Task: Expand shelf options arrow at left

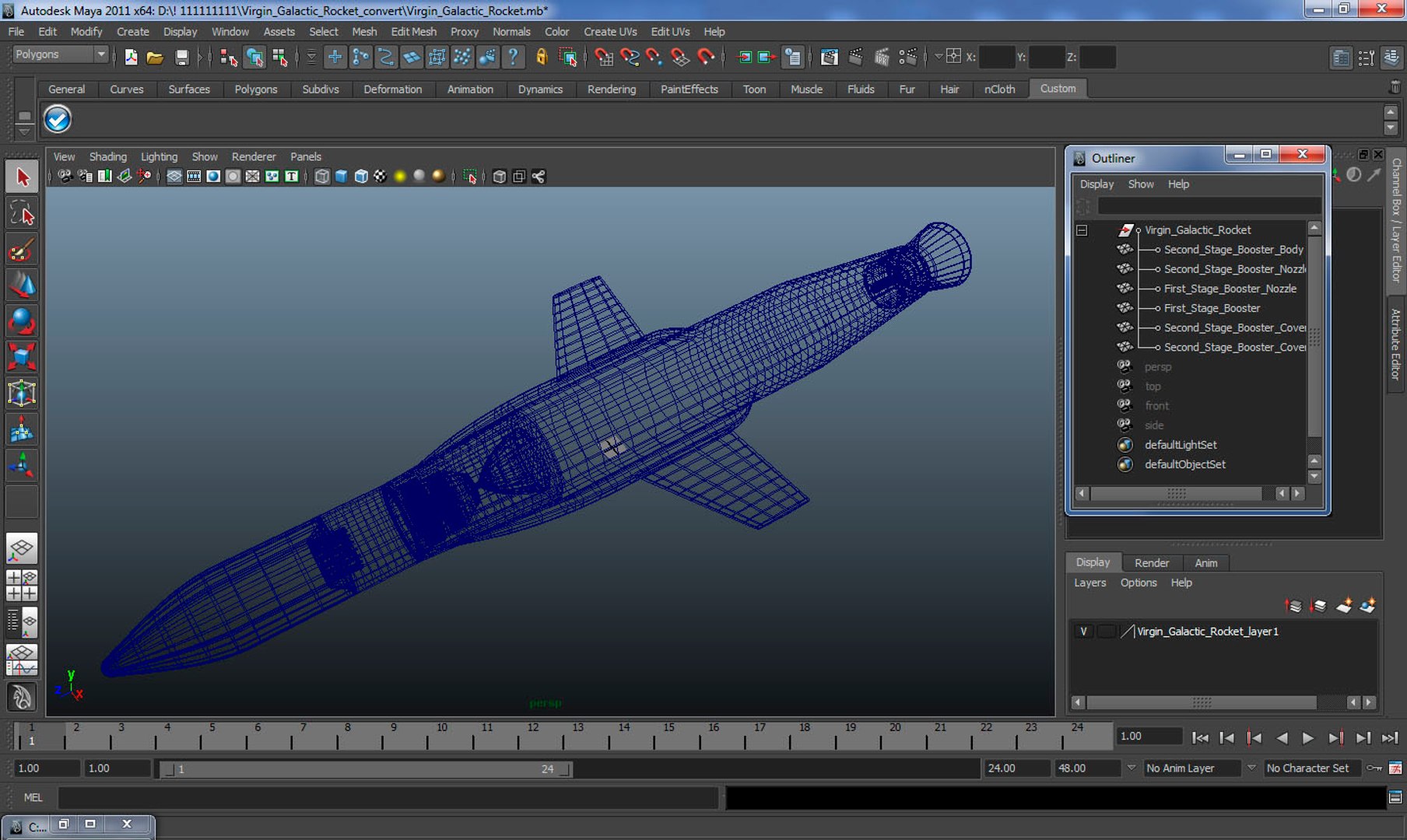Action: pos(24,131)
